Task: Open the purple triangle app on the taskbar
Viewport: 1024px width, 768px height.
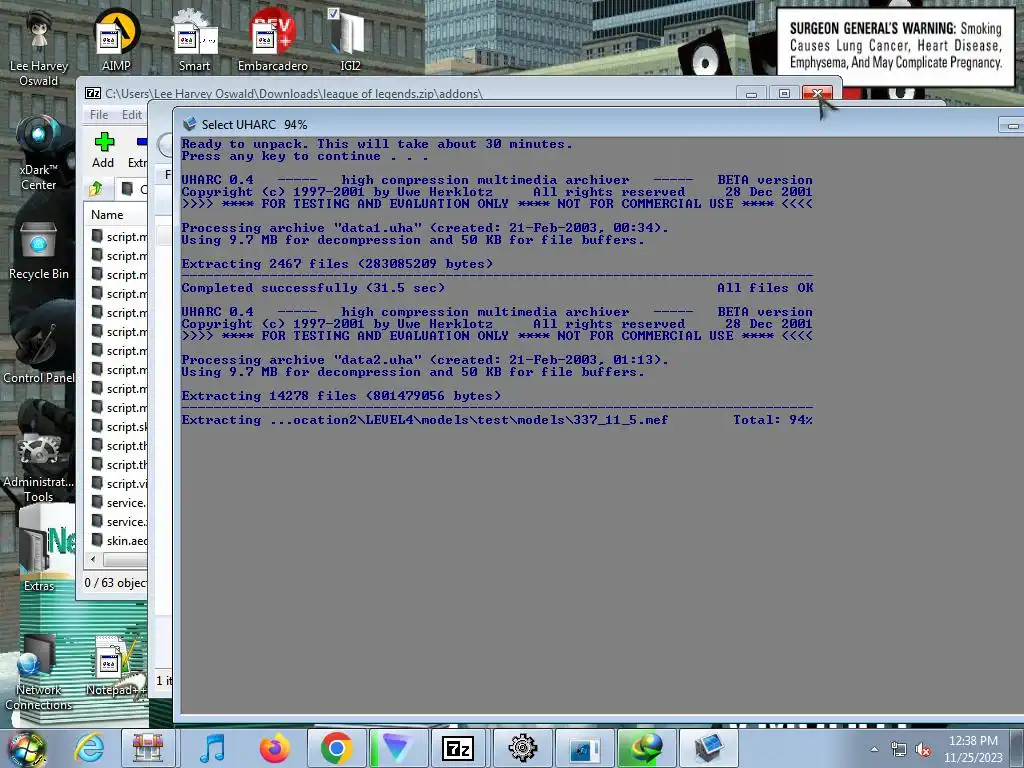Action: (398, 748)
